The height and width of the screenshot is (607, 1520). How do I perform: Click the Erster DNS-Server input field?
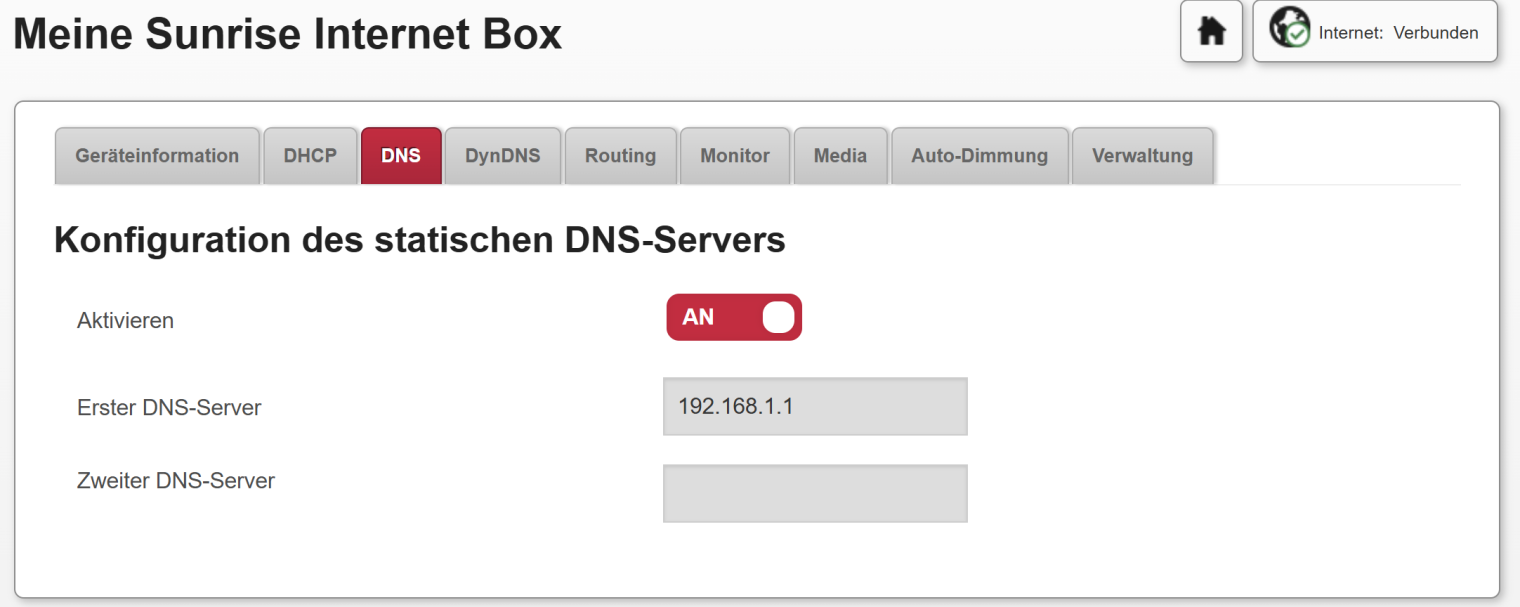coord(814,406)
